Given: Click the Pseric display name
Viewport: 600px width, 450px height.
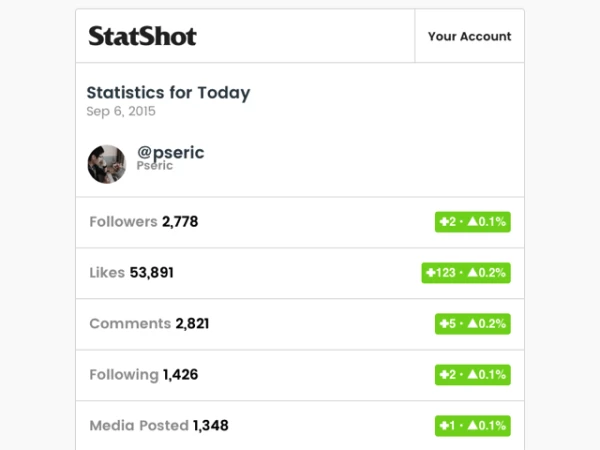Looking at the screenshot, I should click(x=155, y=166).
